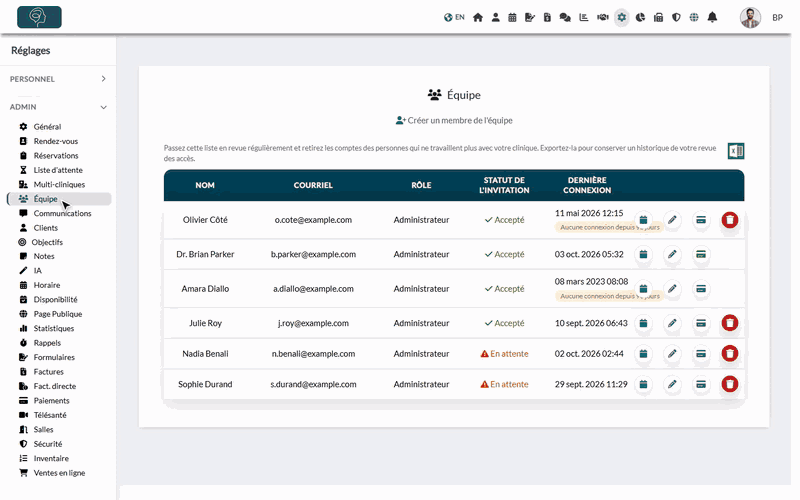The width and height of the screenshot is (800, 500).
Task: Open pie chart icon in top bar
Action: (640, 17)
